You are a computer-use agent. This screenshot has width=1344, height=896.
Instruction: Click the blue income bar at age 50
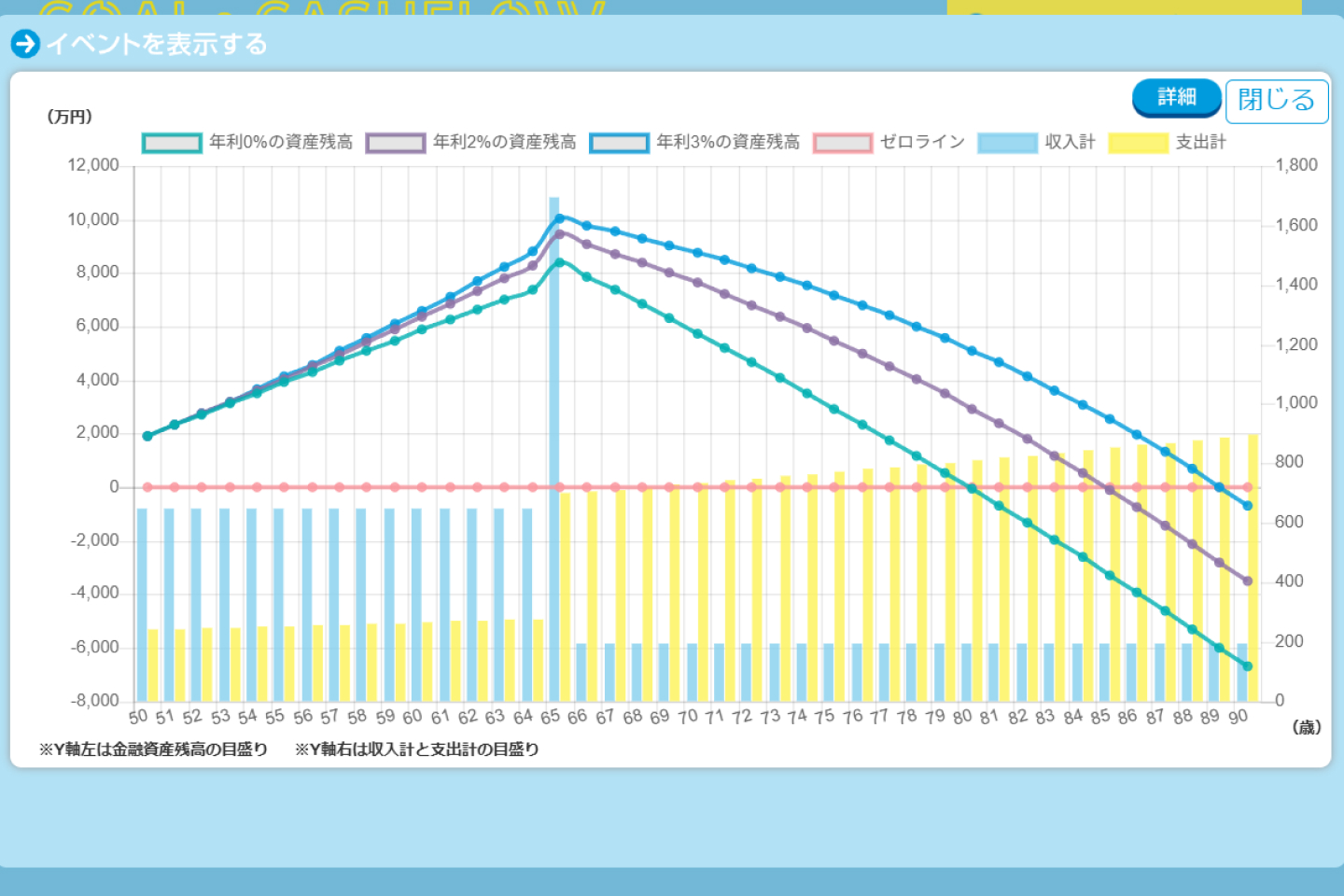point(142,605)
